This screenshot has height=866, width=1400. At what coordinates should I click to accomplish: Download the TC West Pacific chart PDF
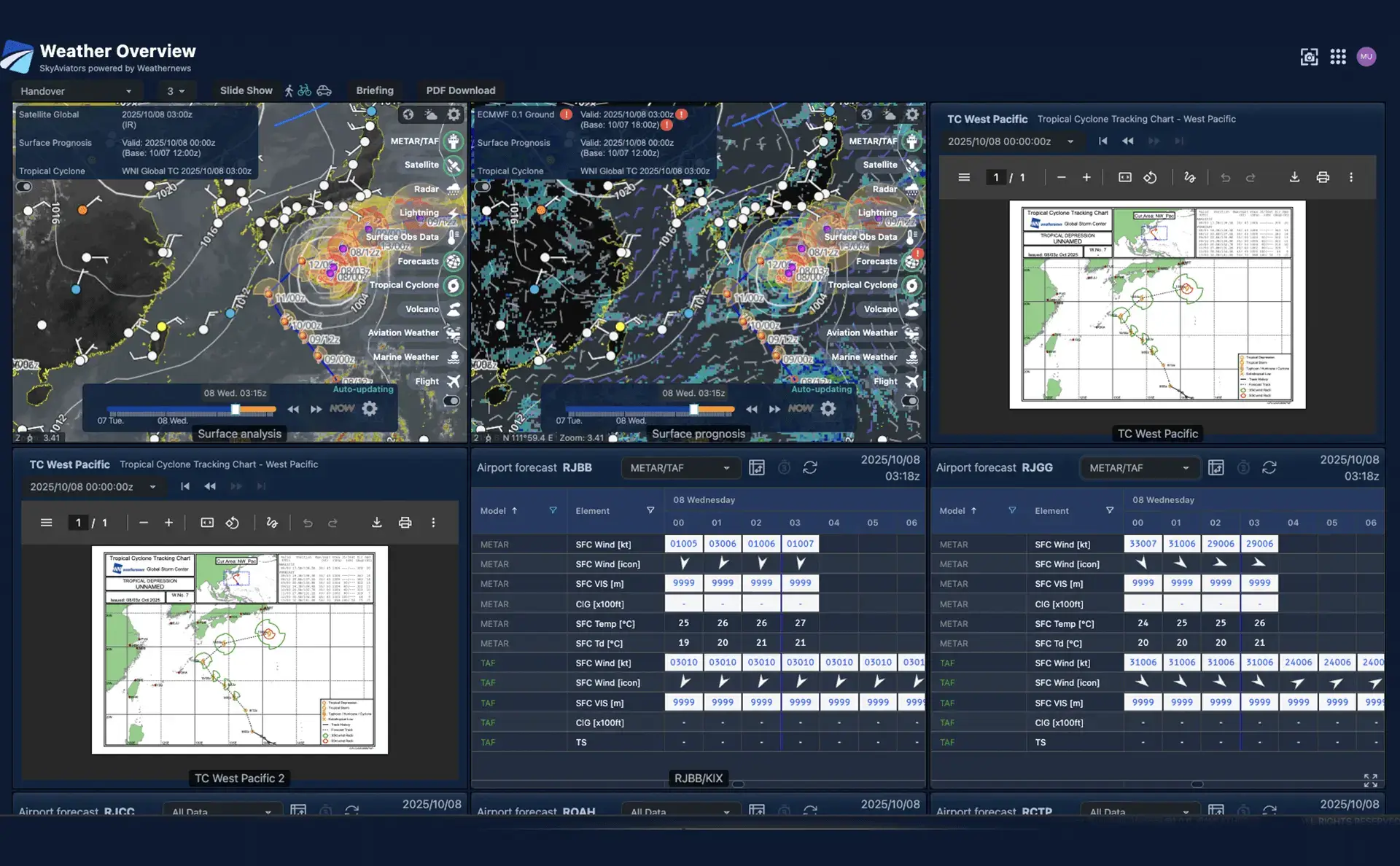1294,177
